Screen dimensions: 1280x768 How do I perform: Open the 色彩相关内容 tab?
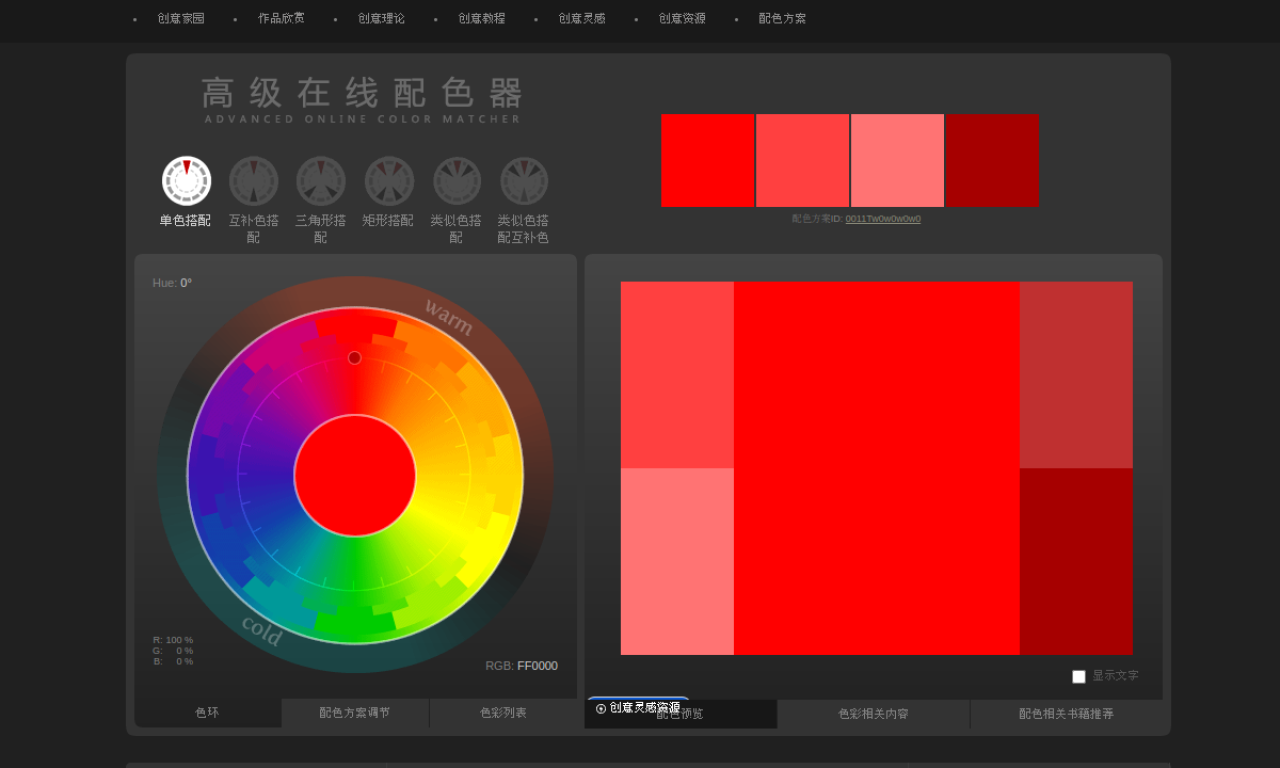[873, 714]
